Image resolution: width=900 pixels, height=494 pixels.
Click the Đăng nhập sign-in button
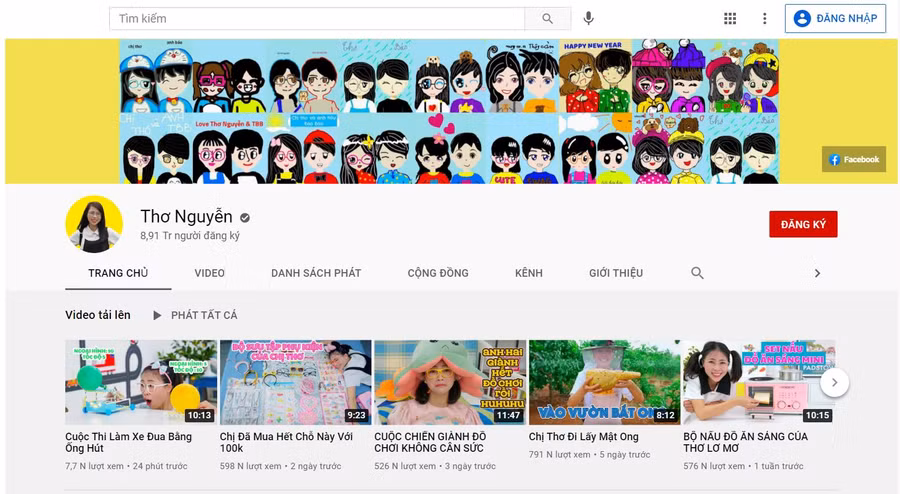(x=835, y=18)
